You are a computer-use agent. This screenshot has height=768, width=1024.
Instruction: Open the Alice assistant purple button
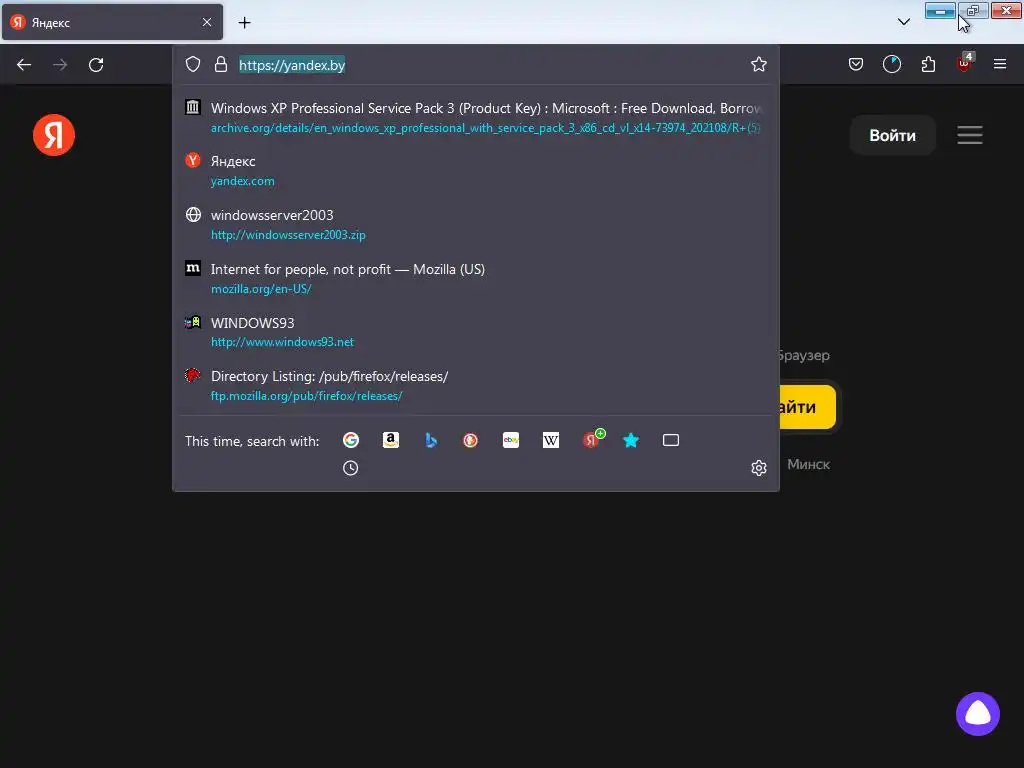[978, 714]
